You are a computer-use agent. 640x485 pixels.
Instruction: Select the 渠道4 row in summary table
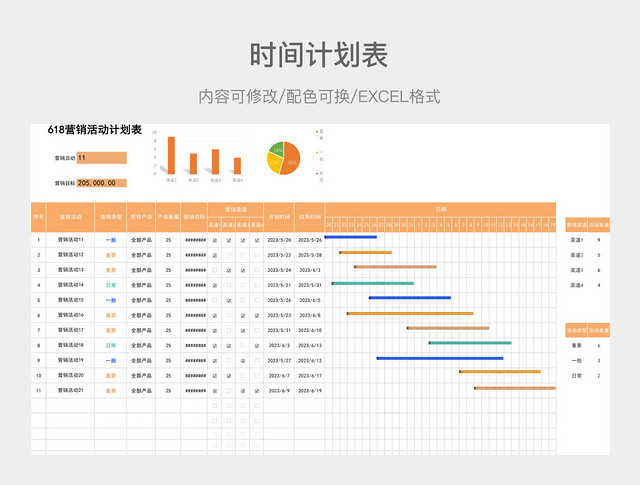[x=587, y=285]
